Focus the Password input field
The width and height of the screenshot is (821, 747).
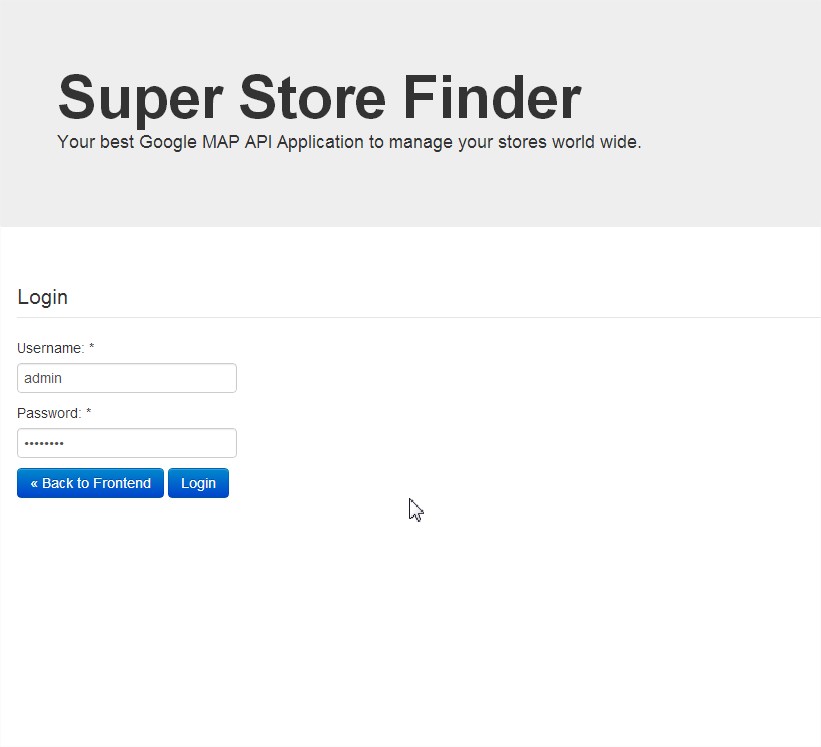[x=126, y=443]
